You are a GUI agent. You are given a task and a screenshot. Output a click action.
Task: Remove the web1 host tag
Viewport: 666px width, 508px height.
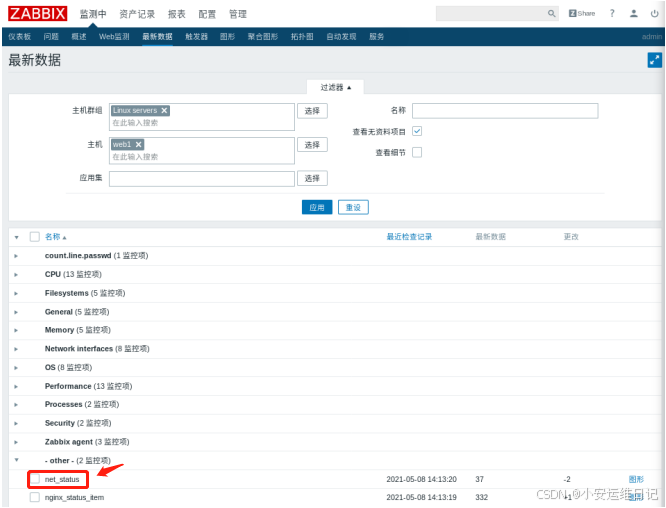(x=138, y=144)
